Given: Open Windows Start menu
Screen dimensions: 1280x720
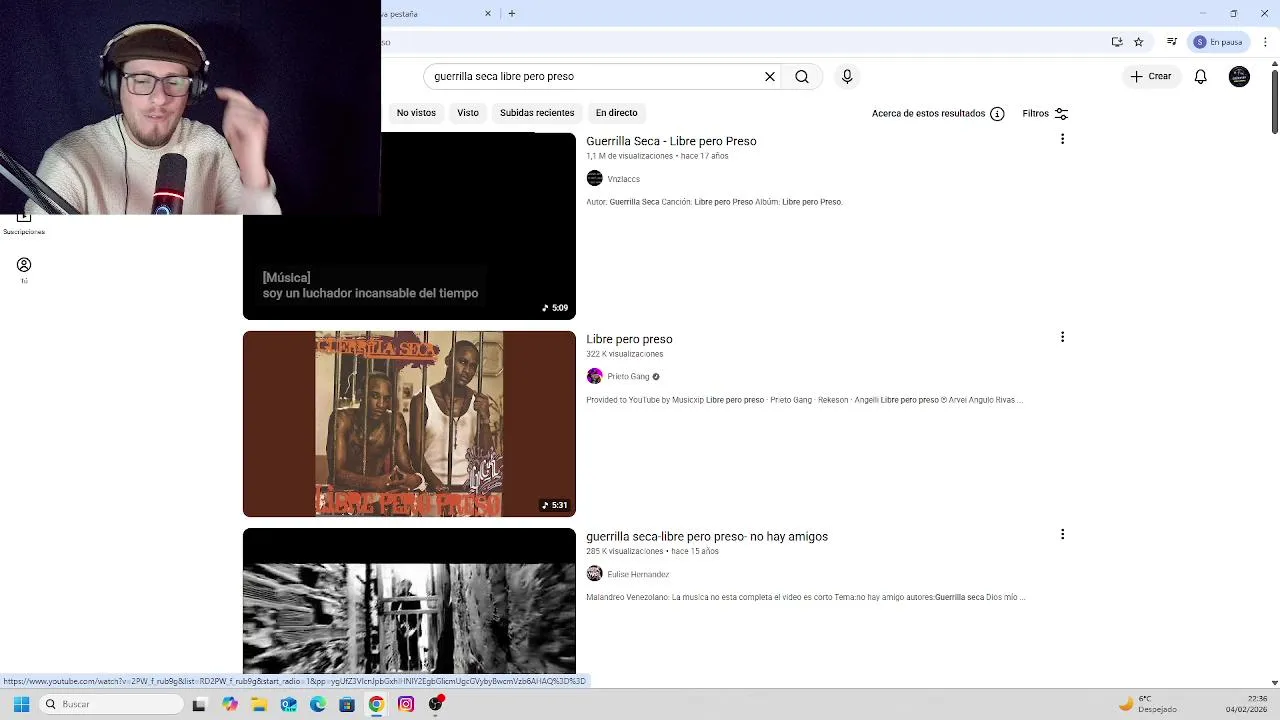Looking at the screenshot, I should coord(21,704).
